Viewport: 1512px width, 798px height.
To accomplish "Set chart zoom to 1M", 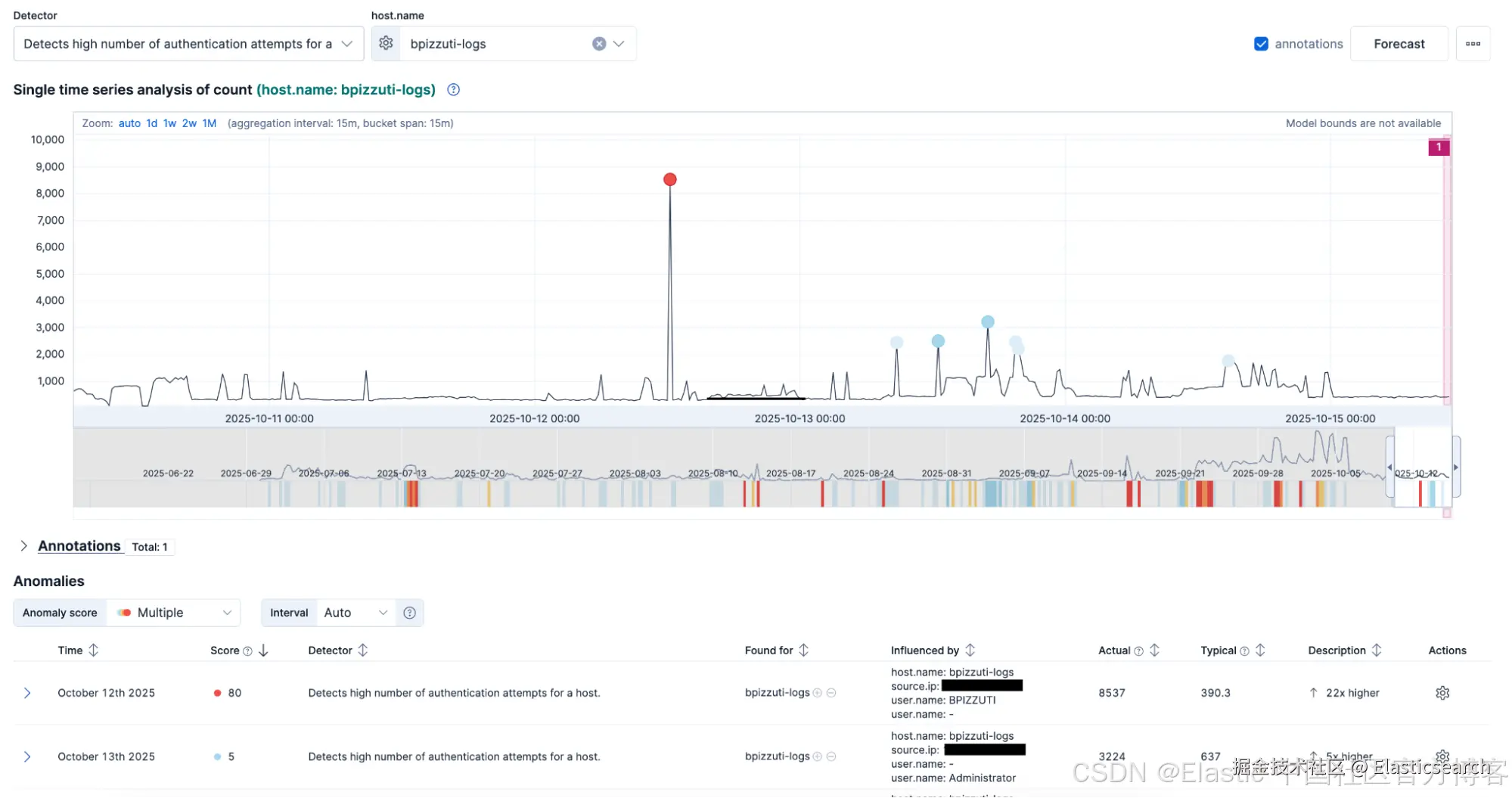I will click(x=209, y=123).
